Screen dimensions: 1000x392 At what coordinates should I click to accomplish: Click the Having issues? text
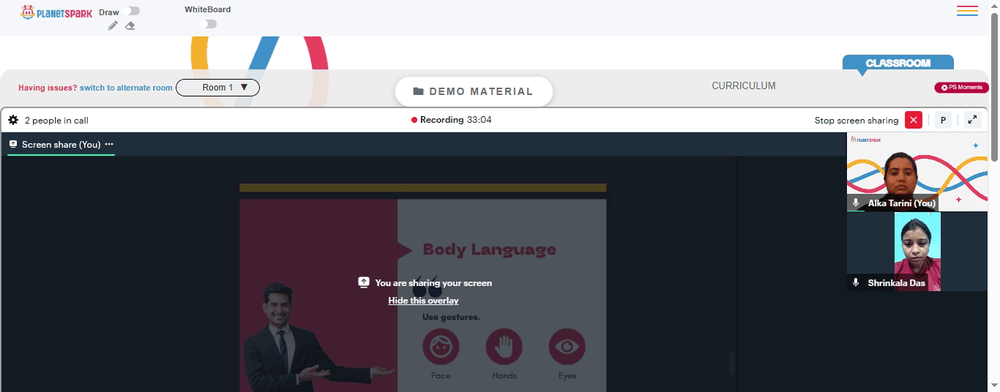[x=48, y=88]
